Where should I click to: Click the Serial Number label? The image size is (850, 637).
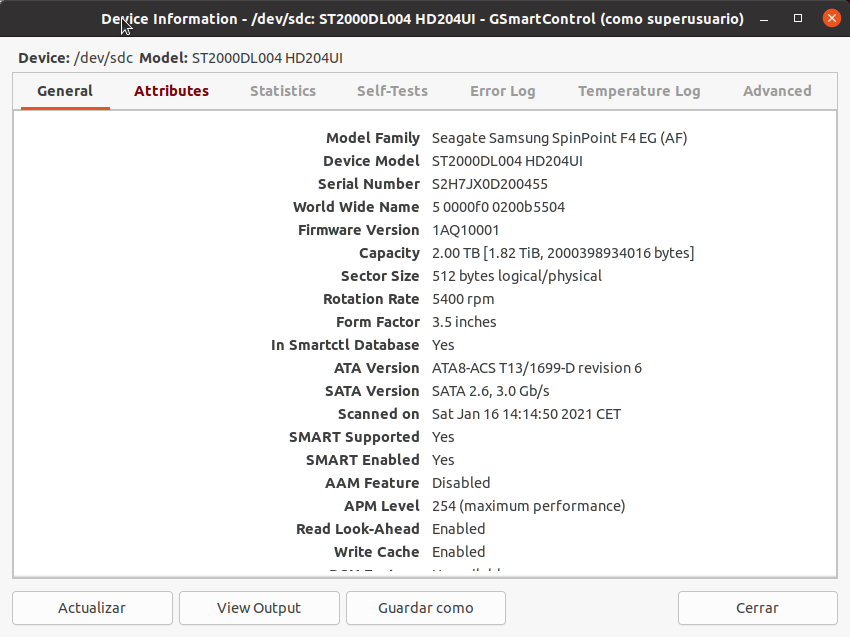point(369,184)
